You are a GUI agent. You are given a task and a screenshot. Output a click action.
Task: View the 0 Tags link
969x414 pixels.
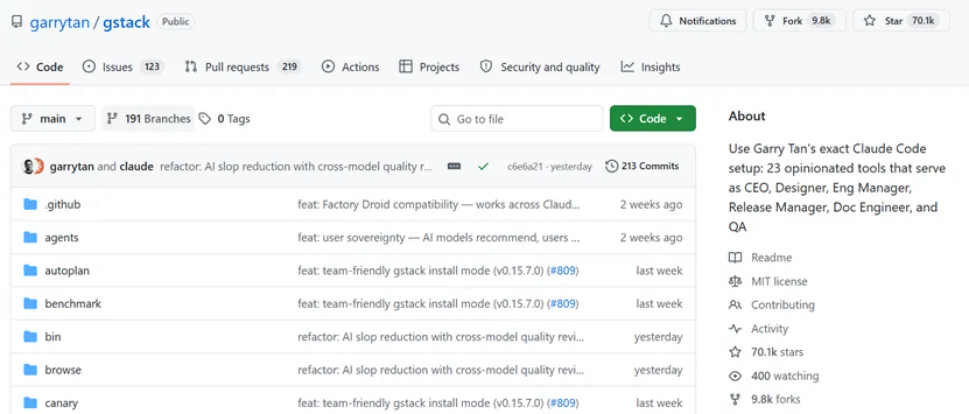(224, 119)
